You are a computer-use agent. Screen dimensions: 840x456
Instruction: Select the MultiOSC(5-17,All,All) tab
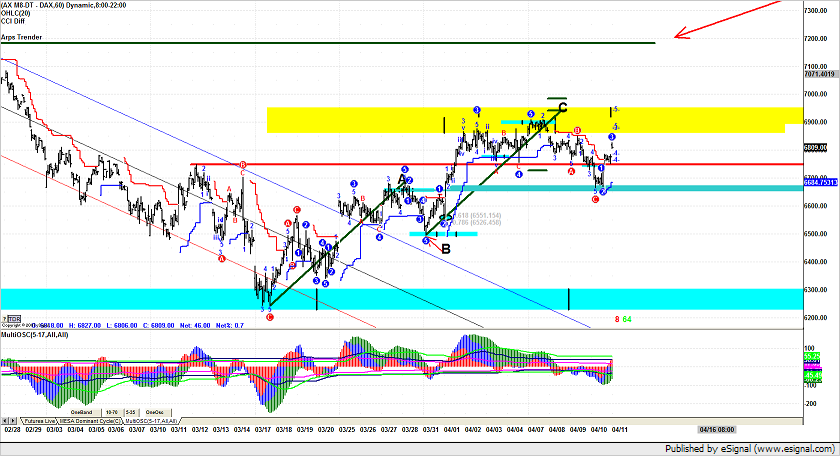[153, 421]
